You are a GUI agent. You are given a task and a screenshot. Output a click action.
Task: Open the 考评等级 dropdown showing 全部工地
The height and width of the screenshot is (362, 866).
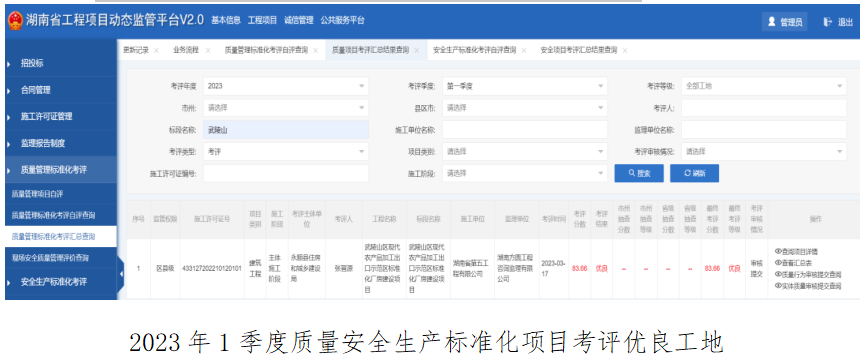point(764,86)
